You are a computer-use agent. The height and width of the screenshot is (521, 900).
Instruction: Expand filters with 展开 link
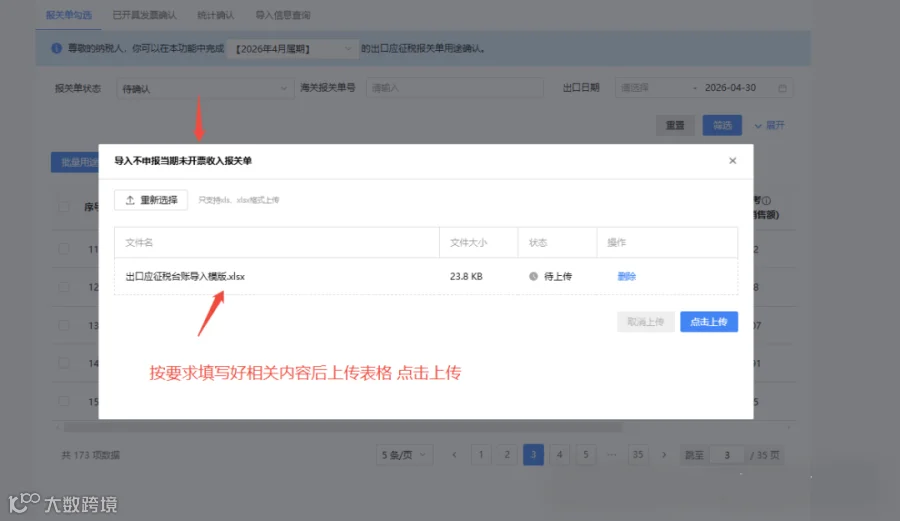769,125
